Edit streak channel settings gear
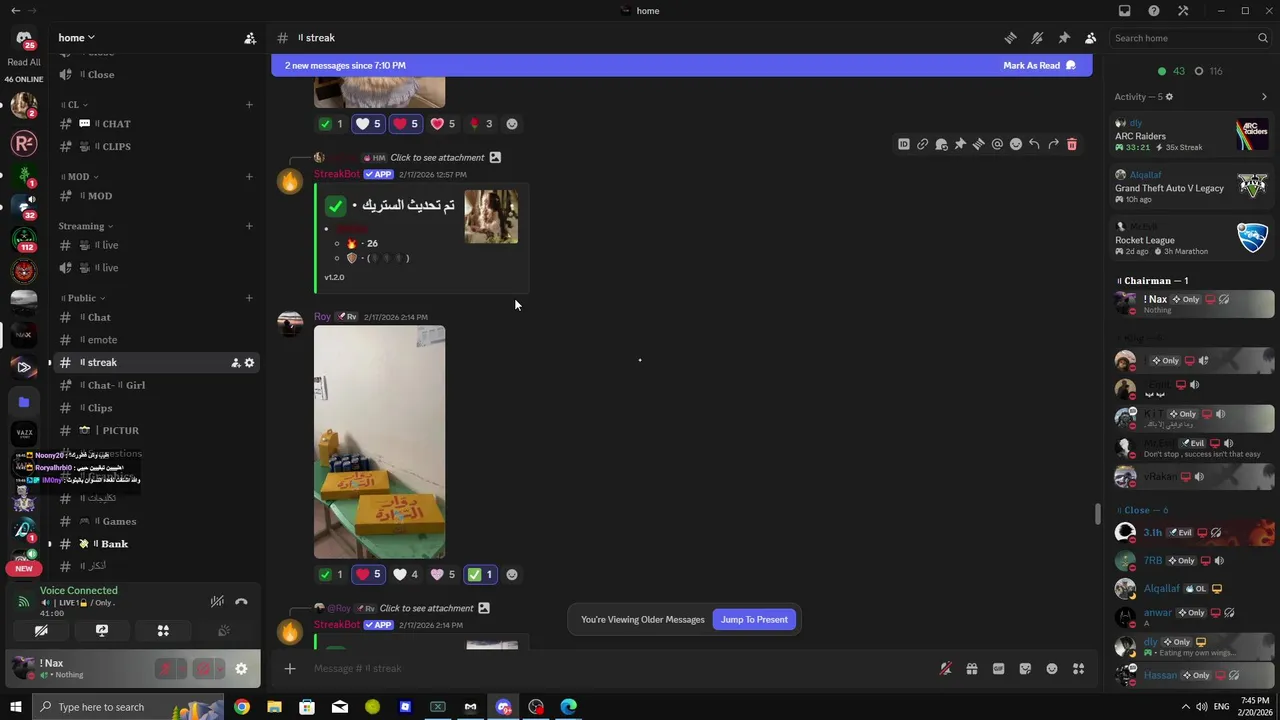Image resolution: width=1280 pixels, height=720 pixels. click(x=249, y=363)
